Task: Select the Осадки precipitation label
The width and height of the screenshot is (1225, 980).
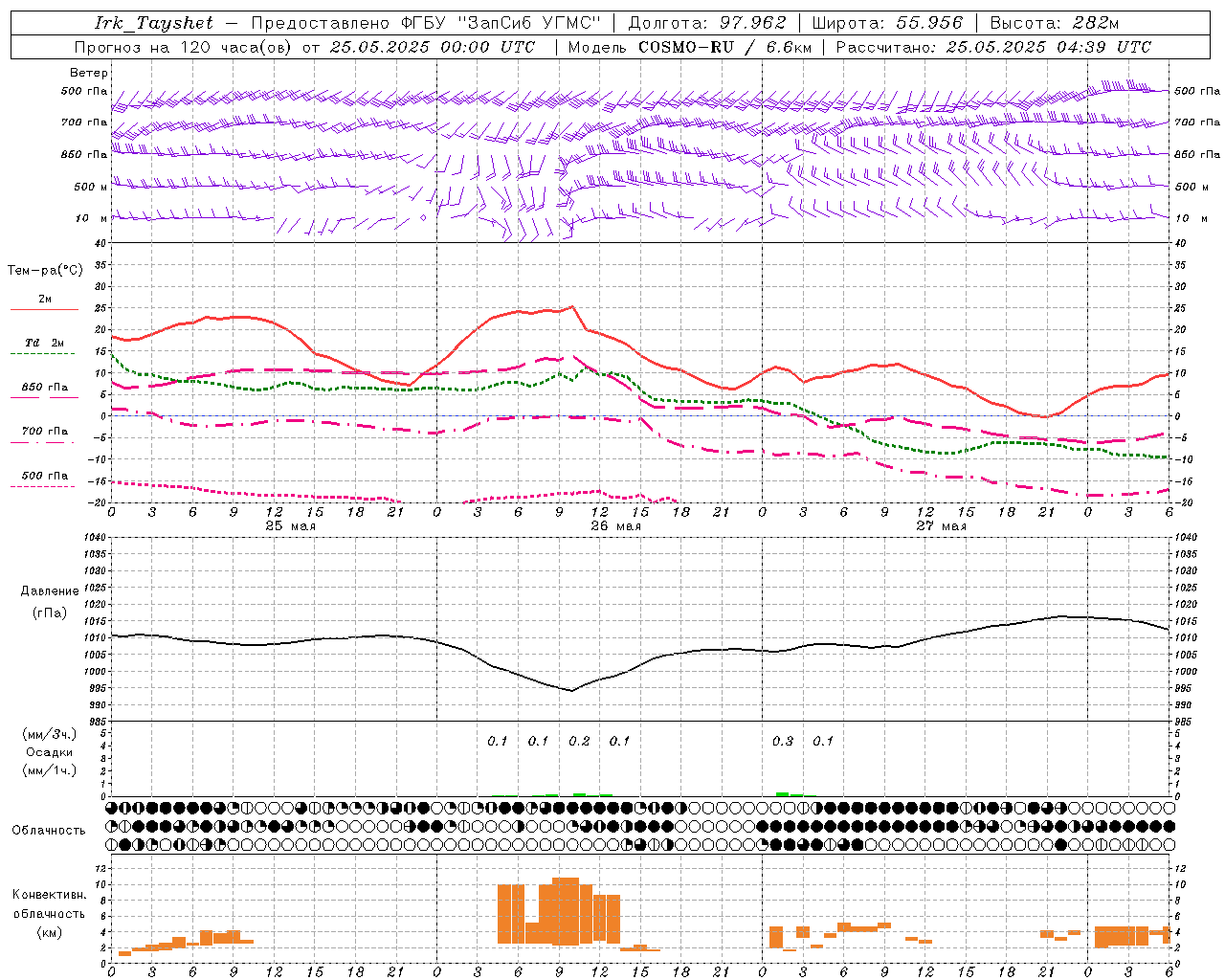Action: click(49, 752)
